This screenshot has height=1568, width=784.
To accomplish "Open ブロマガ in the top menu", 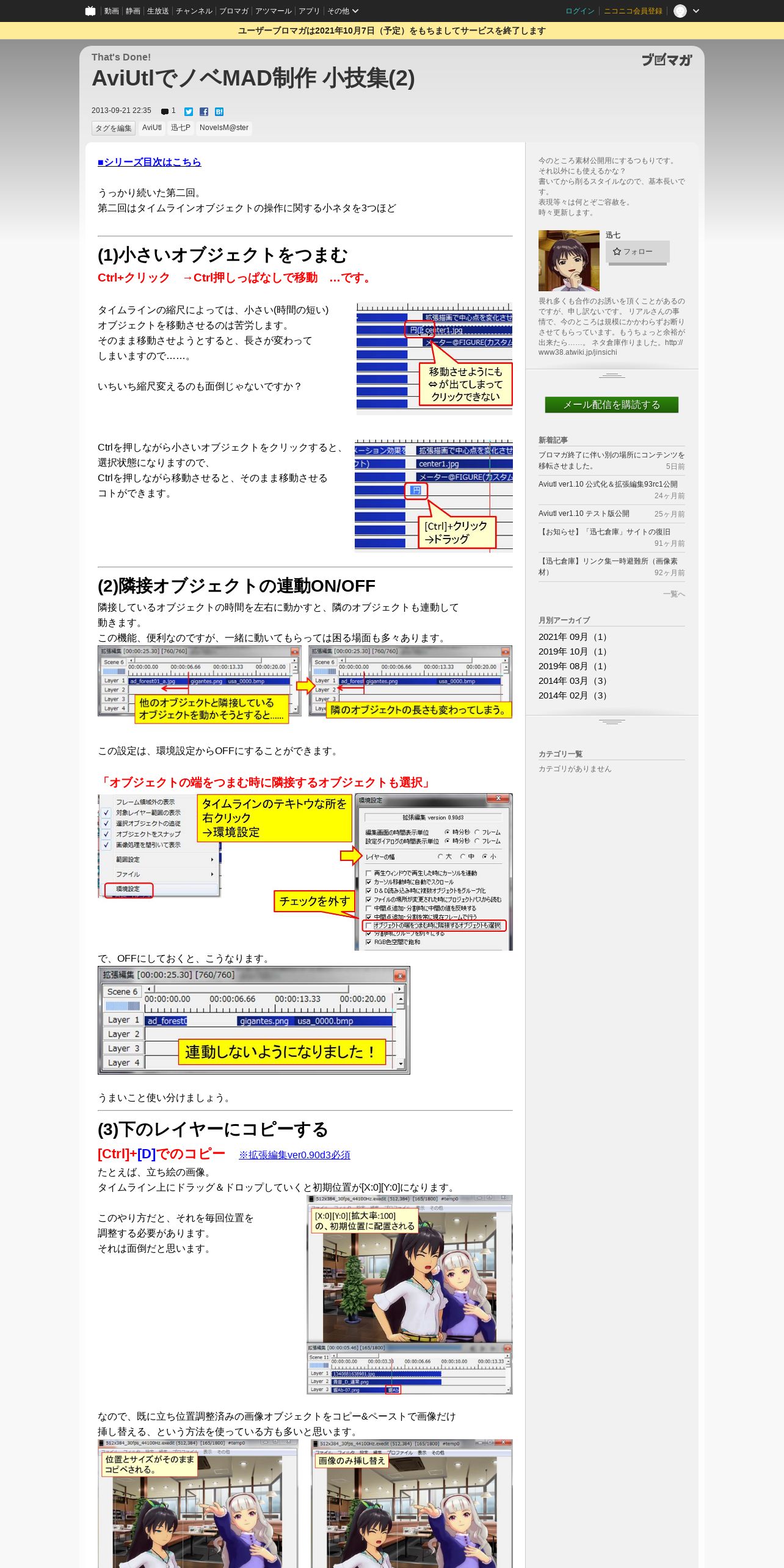I will tap(234, 11).
